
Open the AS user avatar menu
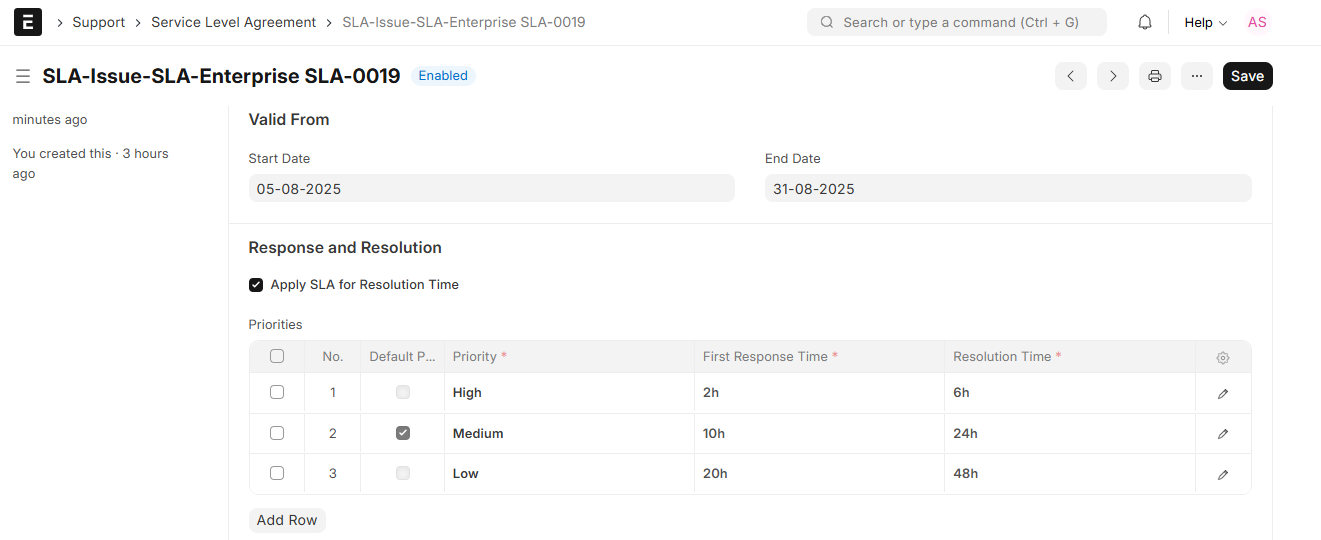(x=1257, y=22)
